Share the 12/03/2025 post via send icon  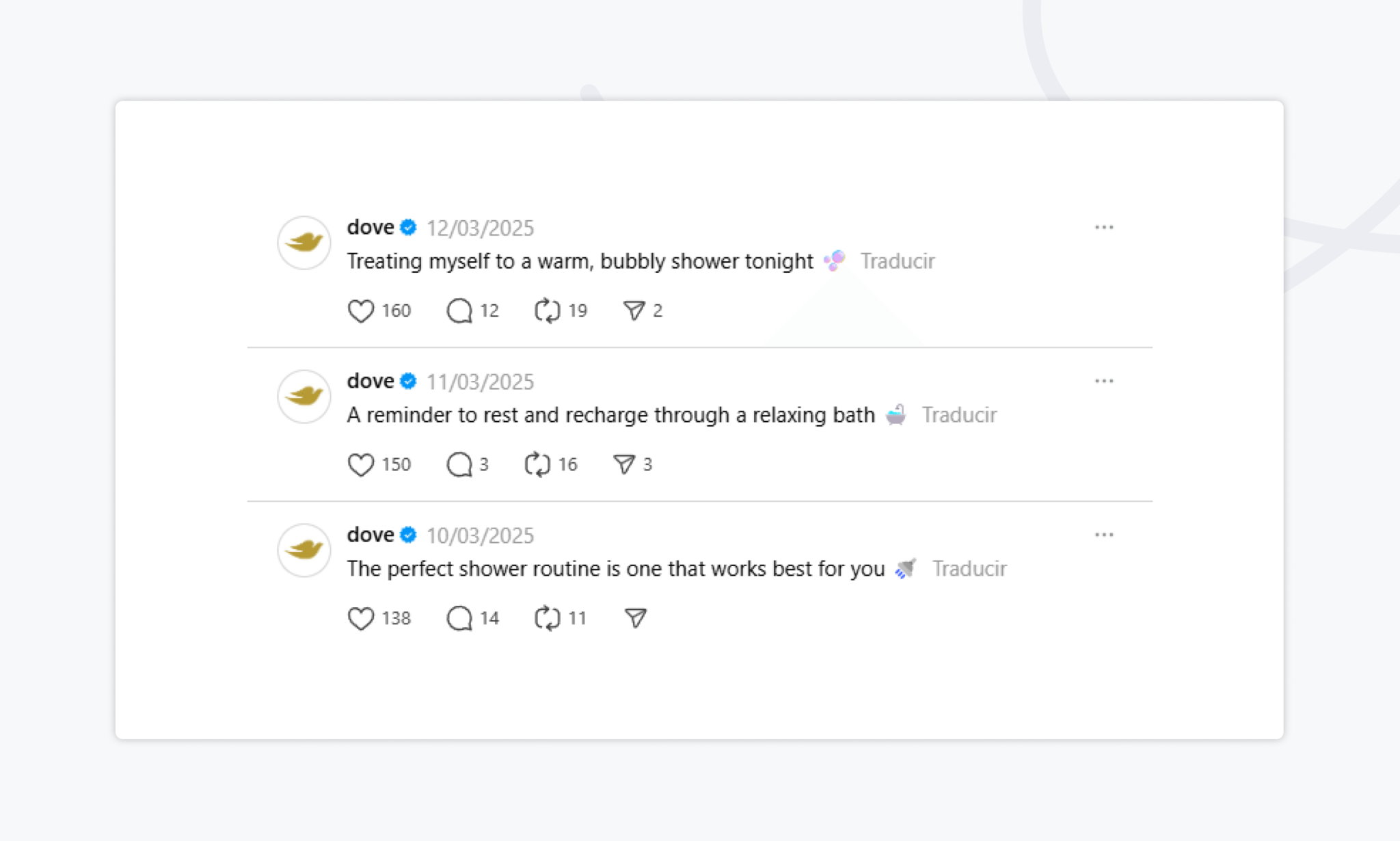point(634,311)
